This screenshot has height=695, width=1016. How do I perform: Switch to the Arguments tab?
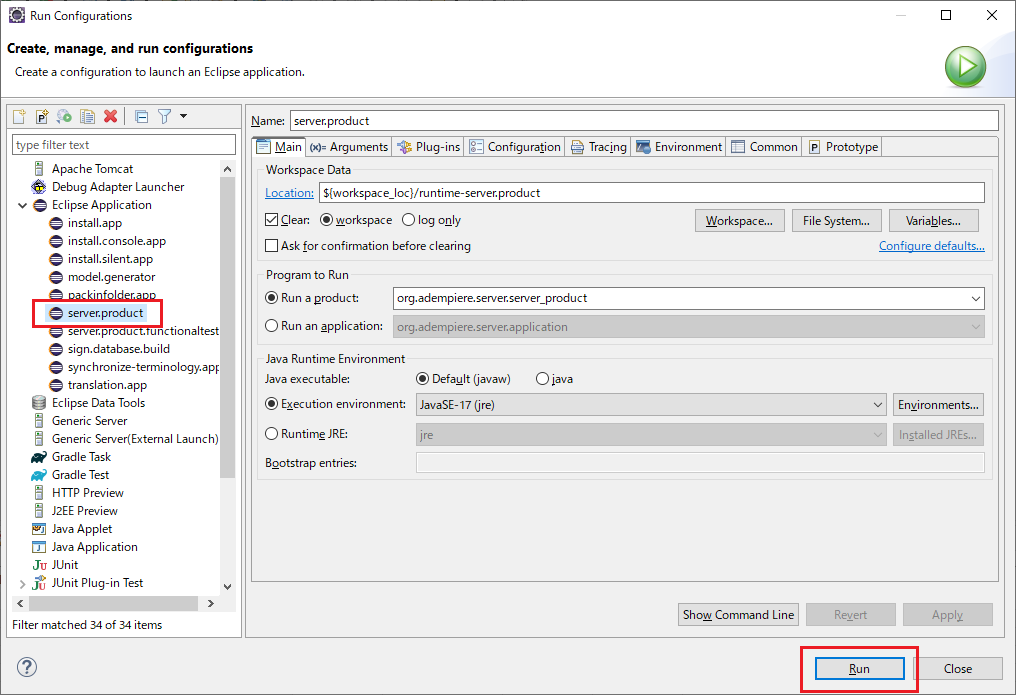coord(349,147)
